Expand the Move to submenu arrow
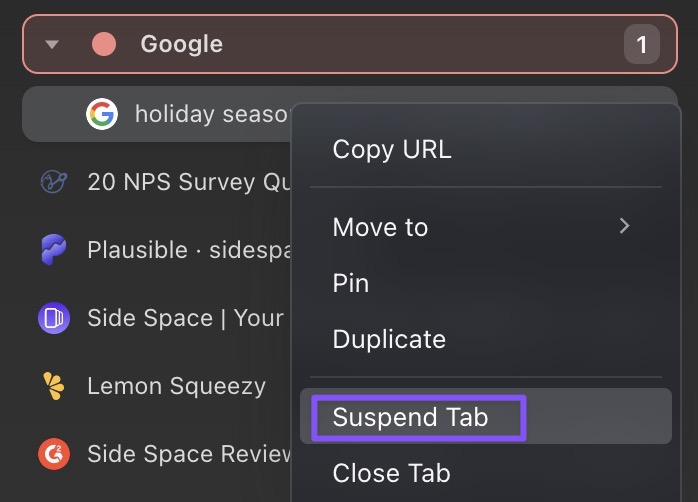The width and height of the screenshot is (698, 502). point(625,226)
